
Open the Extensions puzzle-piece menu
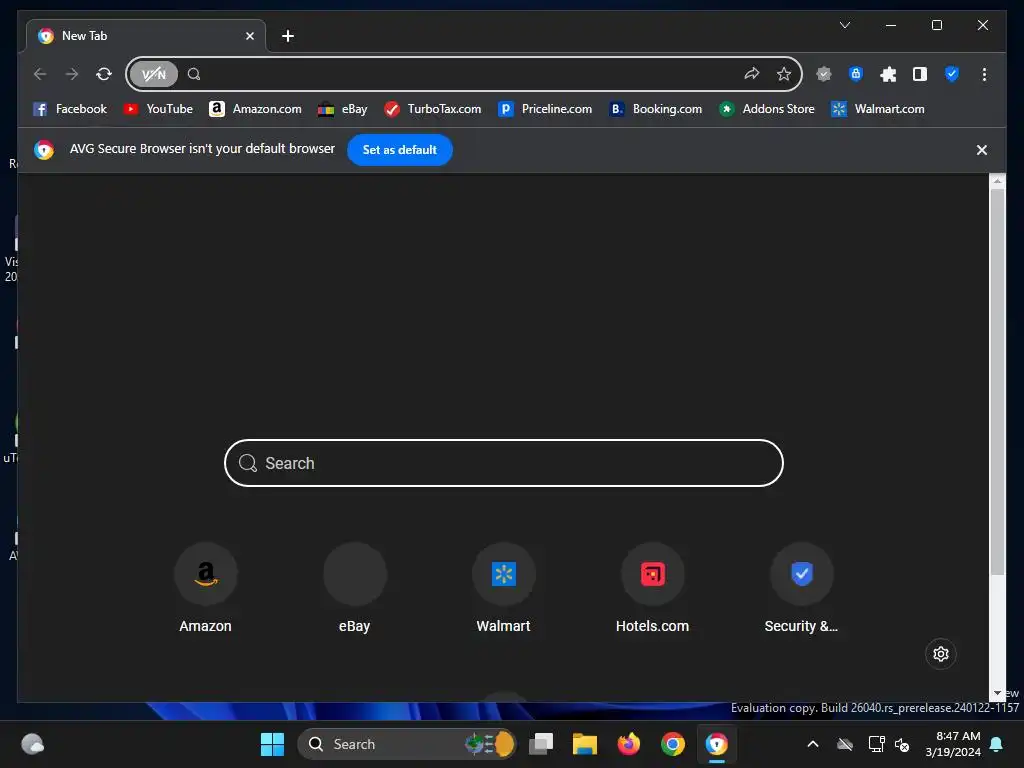(x=888, y=74)
